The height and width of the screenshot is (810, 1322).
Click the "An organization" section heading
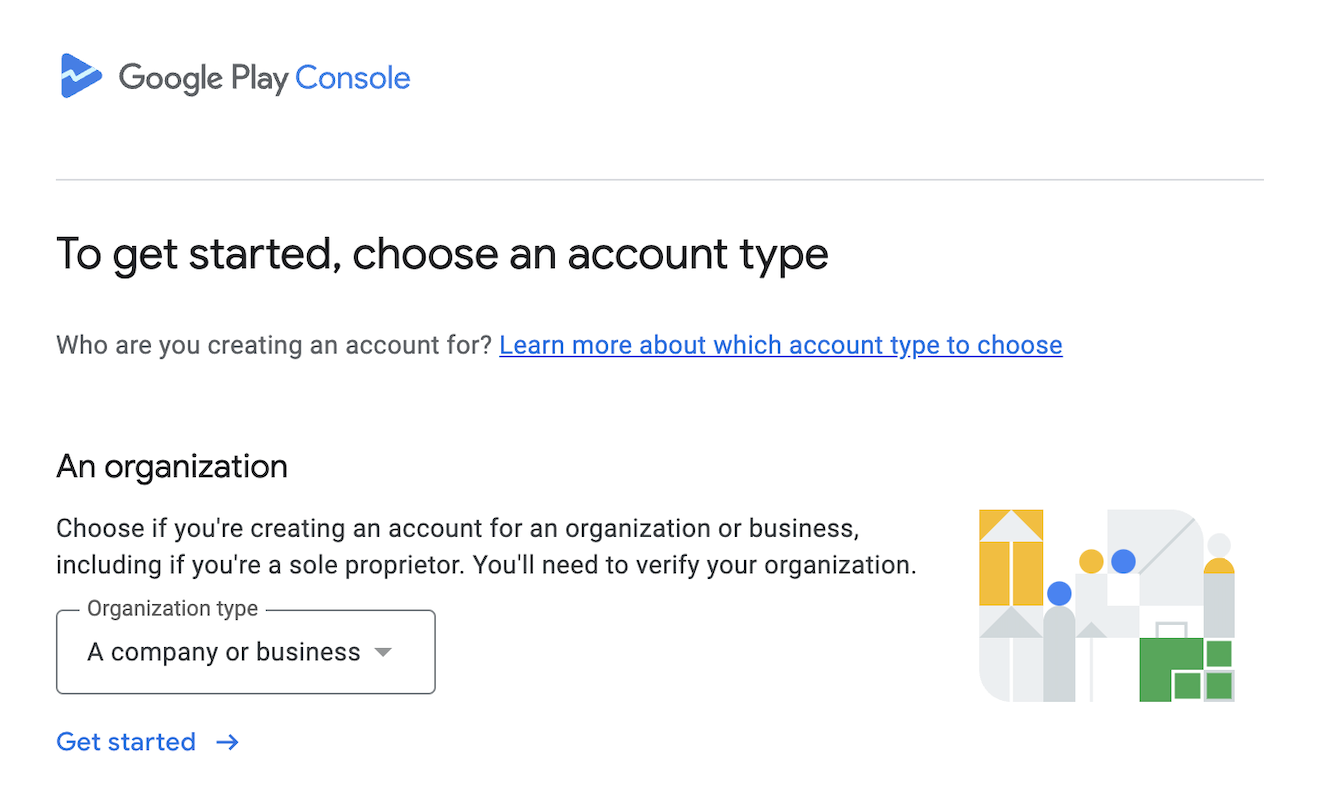click(x=172, y=466)
